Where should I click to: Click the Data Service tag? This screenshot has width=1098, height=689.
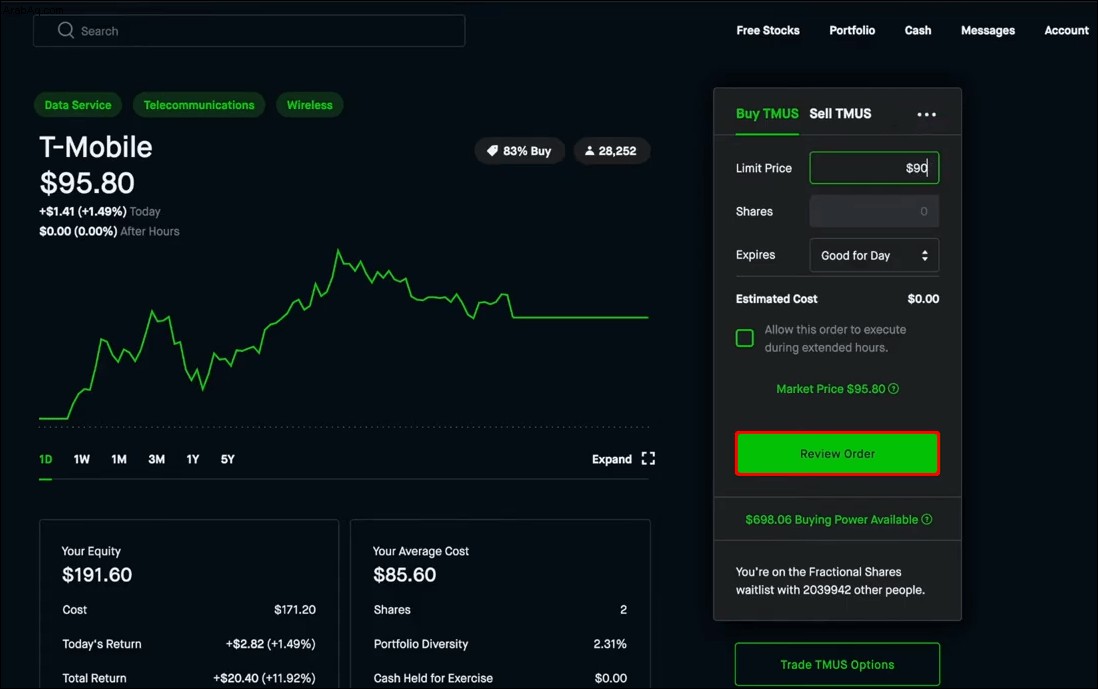pyautogui.click(x=78, y=105)
